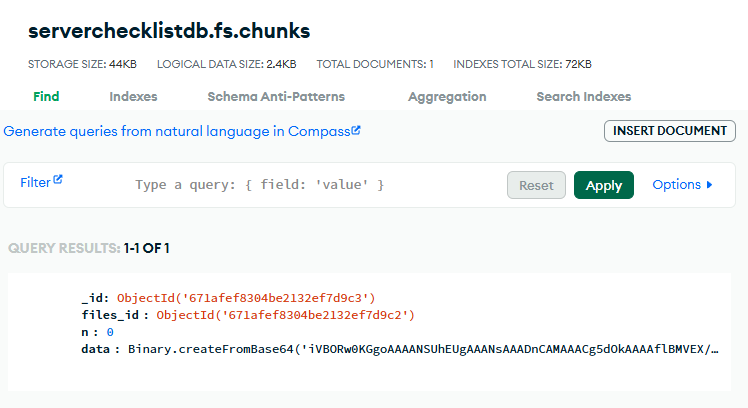Screen dimensions: 748x408
Task: Open the Schema Anti-Patterns tab
Action: (276, 96)
